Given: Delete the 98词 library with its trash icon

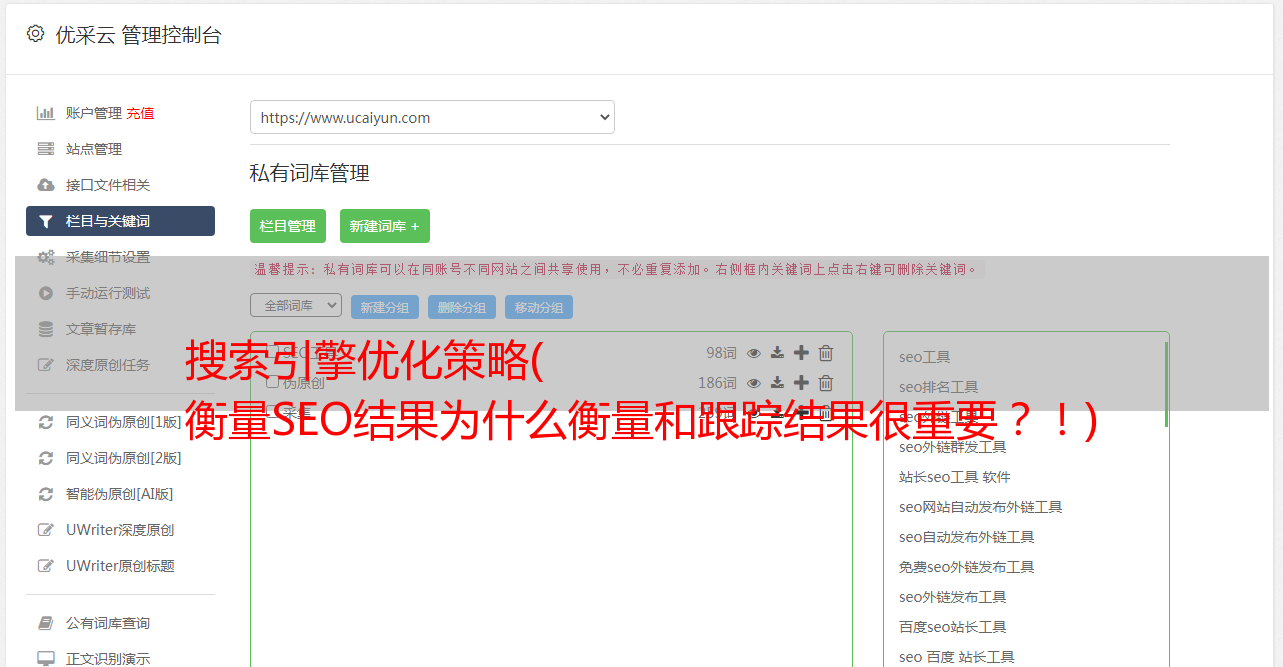Looking at the screenshot, I should [x=826, y=353].
